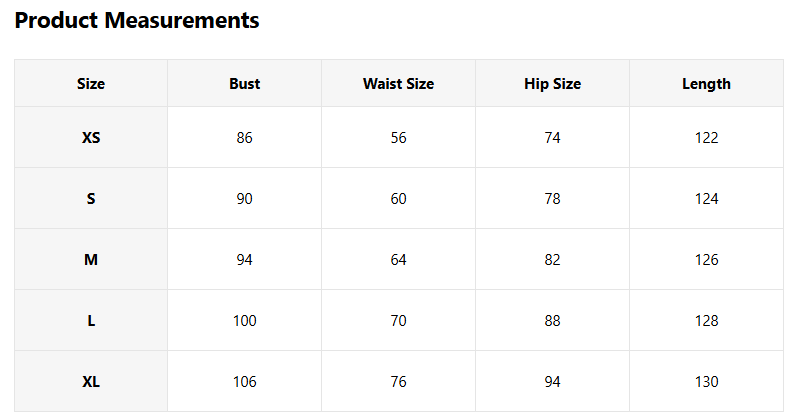Select the M hip value 82

(552, 260)
